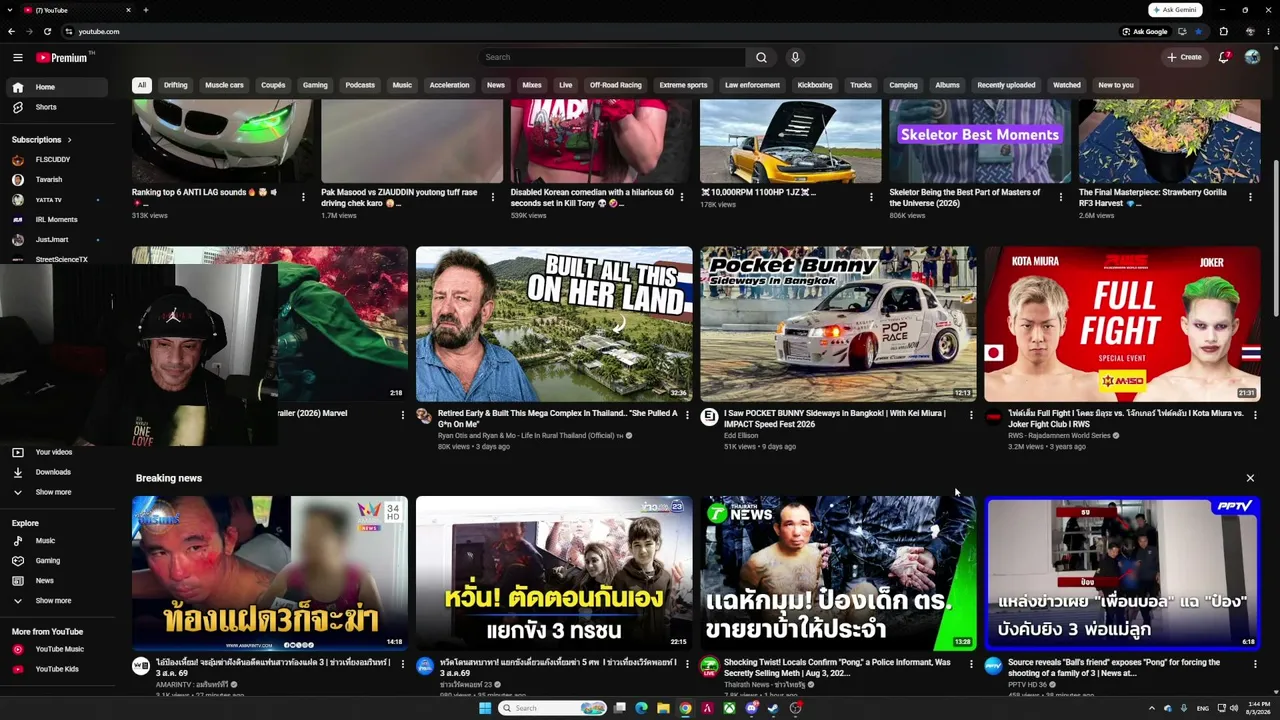Reload the page in browser toolbar
The width and height of the screenshot is (1280, 720).
pos(47,31)
